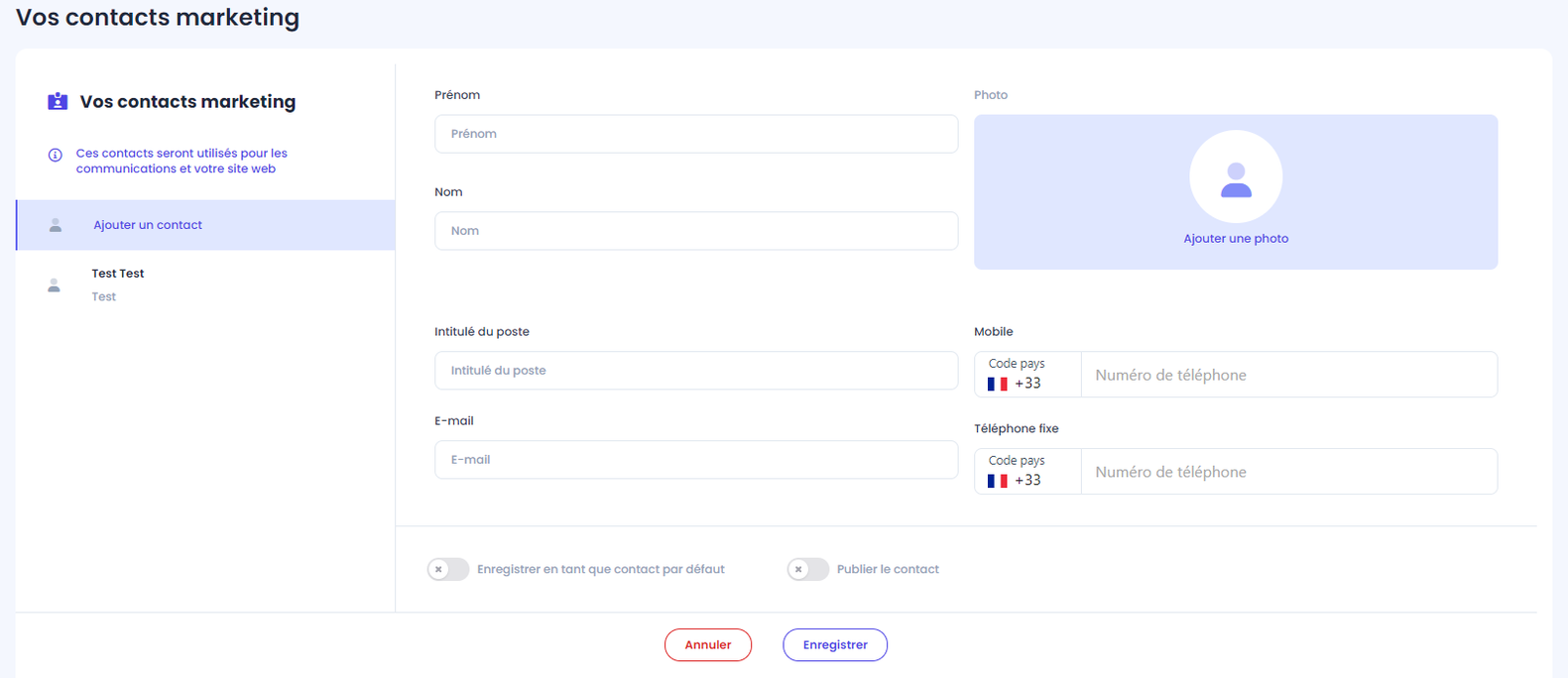
Task: Select Ajouter un contact in the sidebar
Action: click(205, 225)
